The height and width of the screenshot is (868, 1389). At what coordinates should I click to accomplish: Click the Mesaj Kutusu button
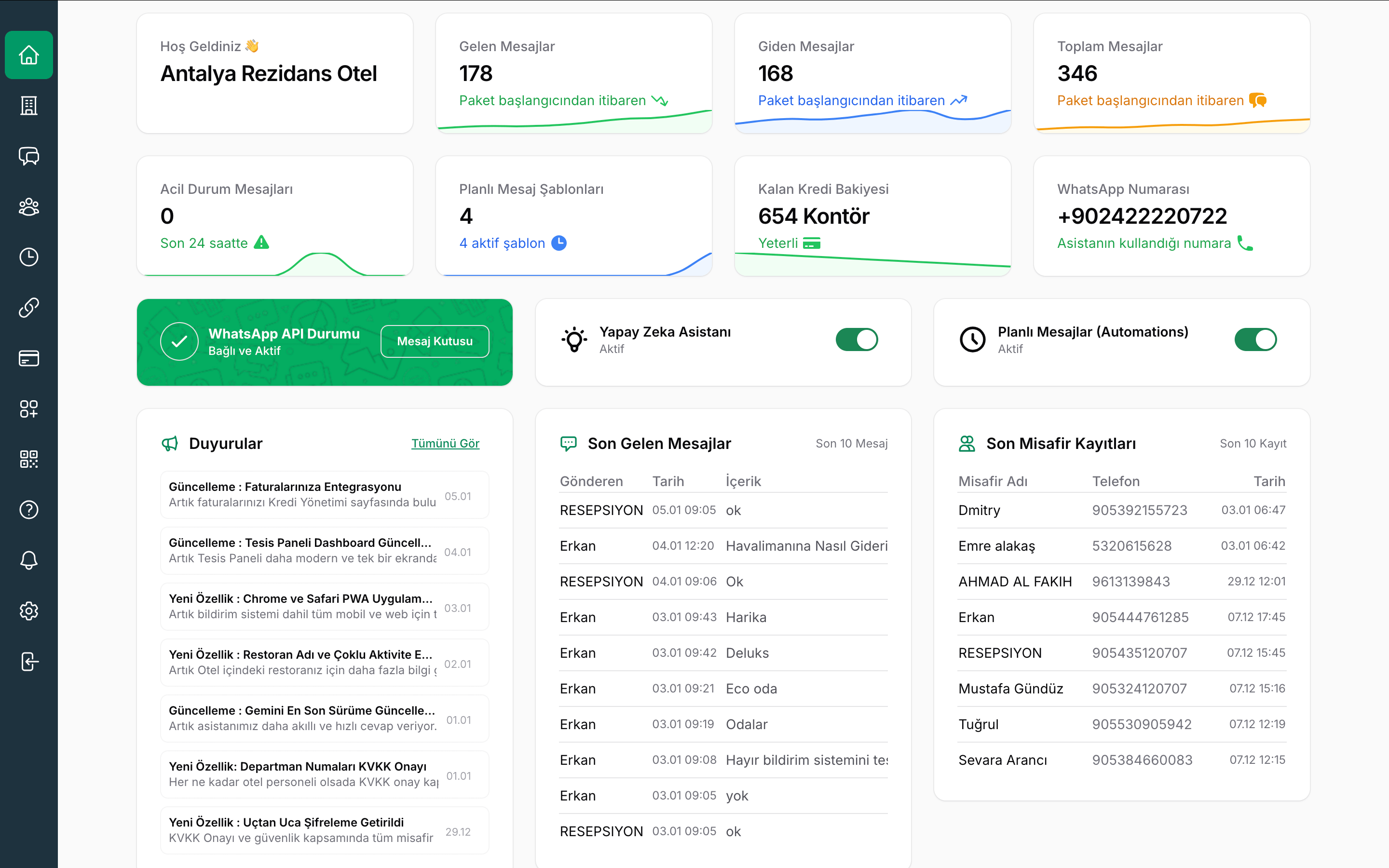coord(435,341)
